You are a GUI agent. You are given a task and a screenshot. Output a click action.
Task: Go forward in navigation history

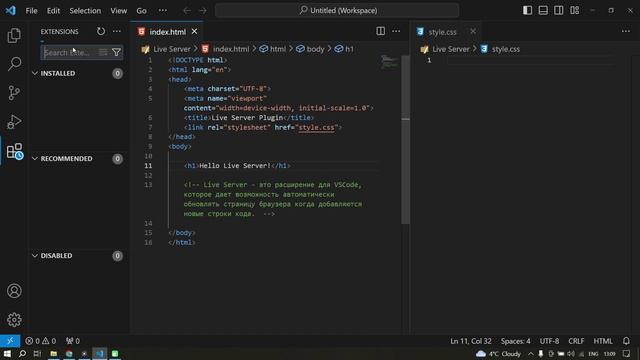coord(203,11)
